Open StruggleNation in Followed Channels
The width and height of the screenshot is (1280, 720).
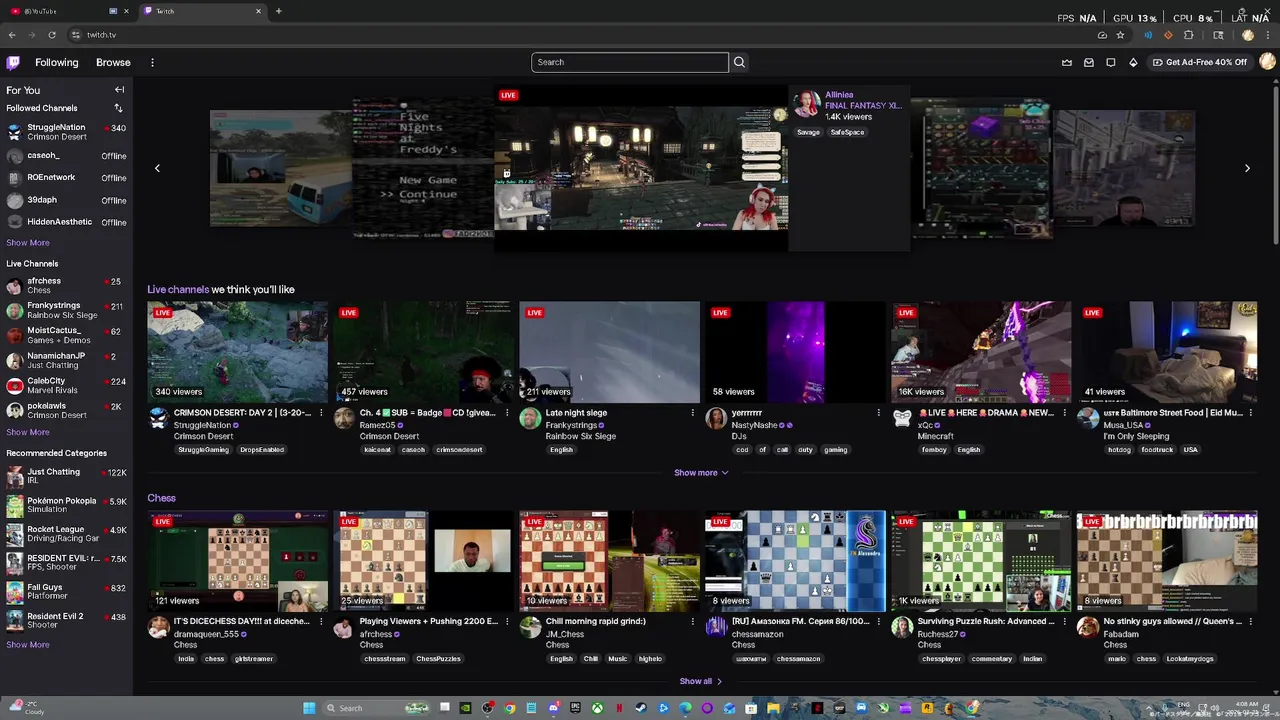point(66,132)
